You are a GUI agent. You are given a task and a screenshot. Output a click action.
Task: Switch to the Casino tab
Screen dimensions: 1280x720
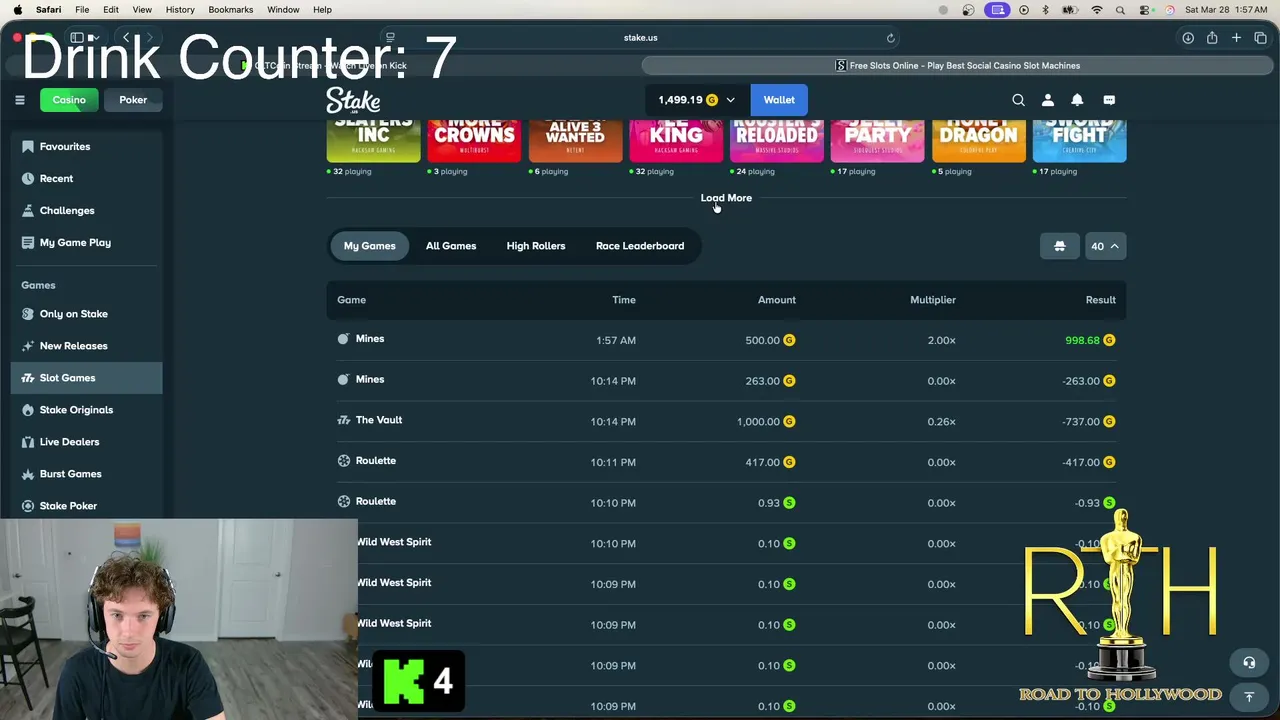coord(69,100)
